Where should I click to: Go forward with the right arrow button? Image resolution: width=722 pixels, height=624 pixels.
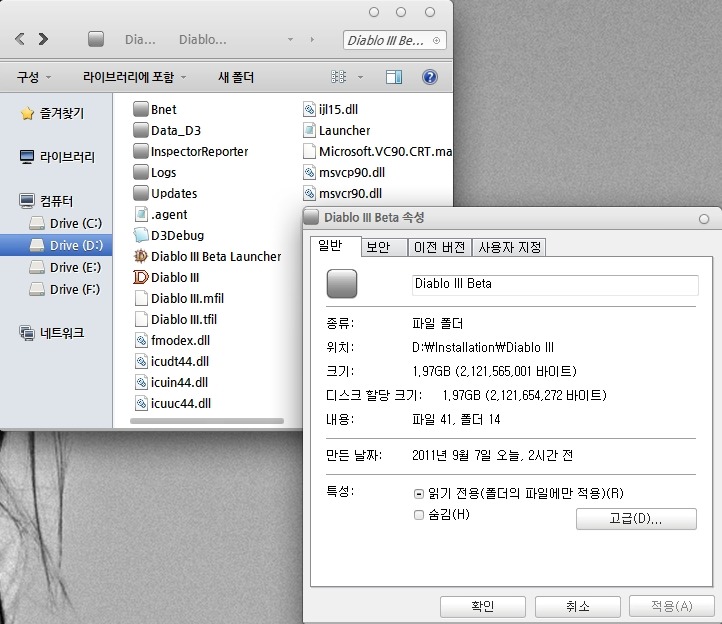click(43, 39)
